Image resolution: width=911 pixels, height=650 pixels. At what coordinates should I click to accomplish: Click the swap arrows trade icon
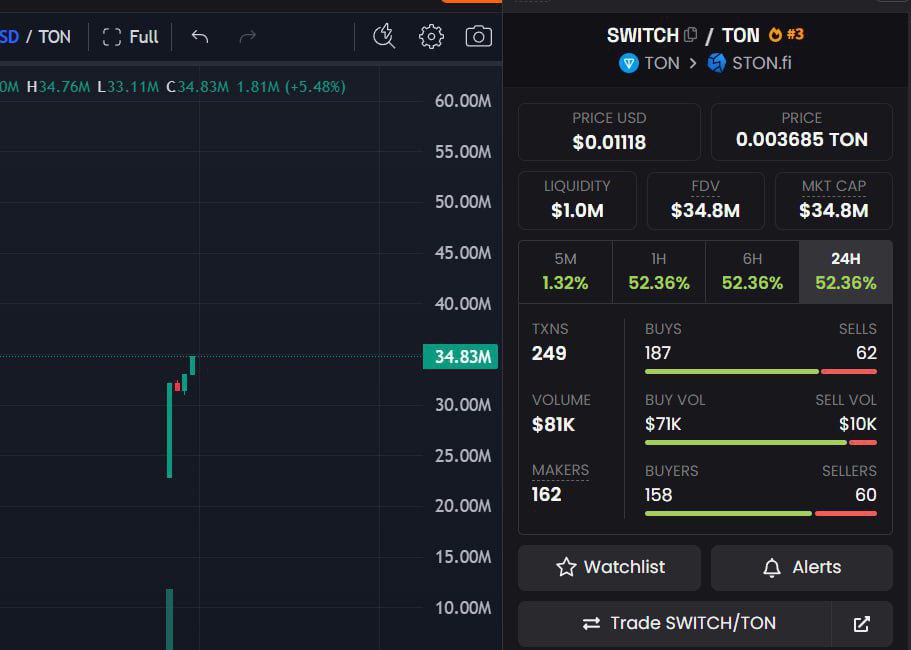coord(591,623)
